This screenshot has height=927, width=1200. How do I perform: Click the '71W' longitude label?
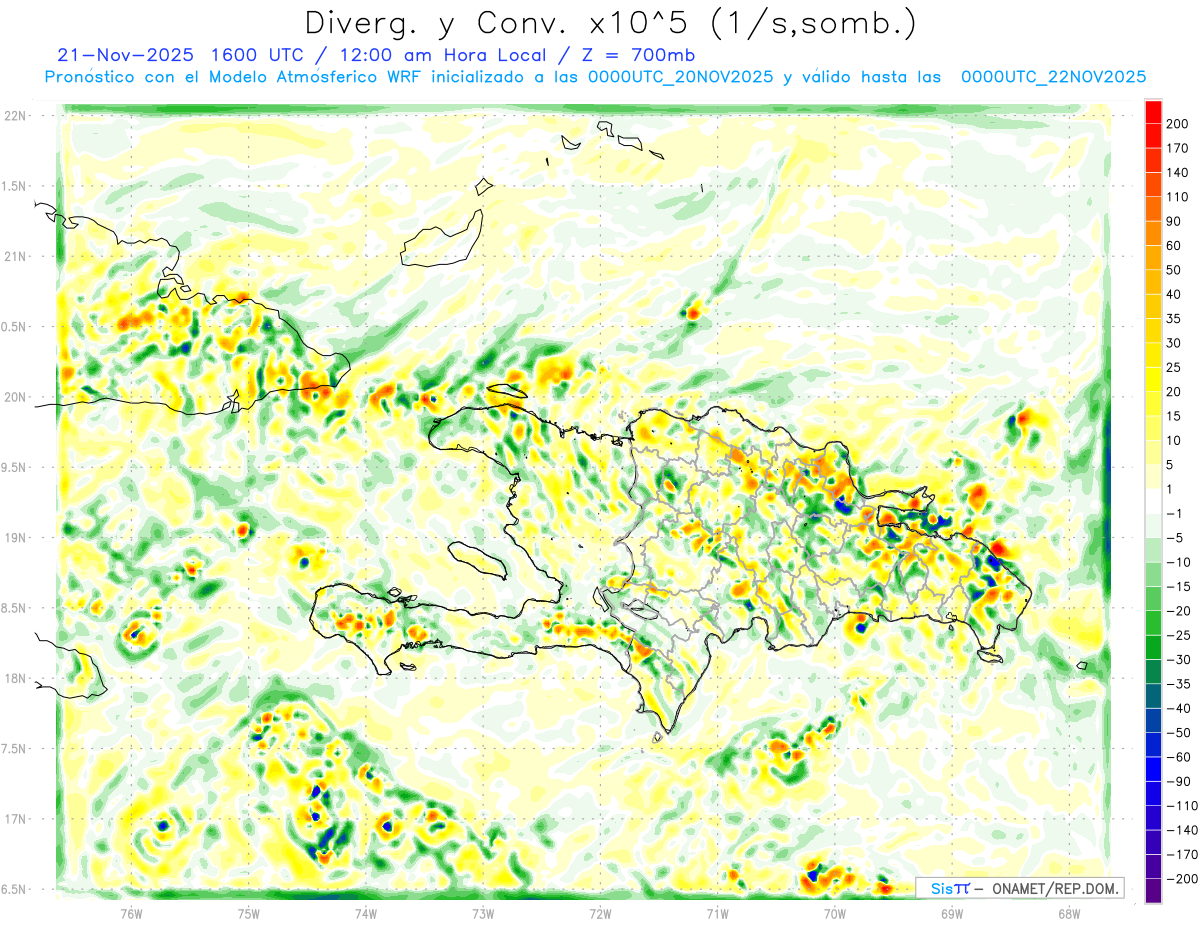pyautogui.click(x=717, y=912)
